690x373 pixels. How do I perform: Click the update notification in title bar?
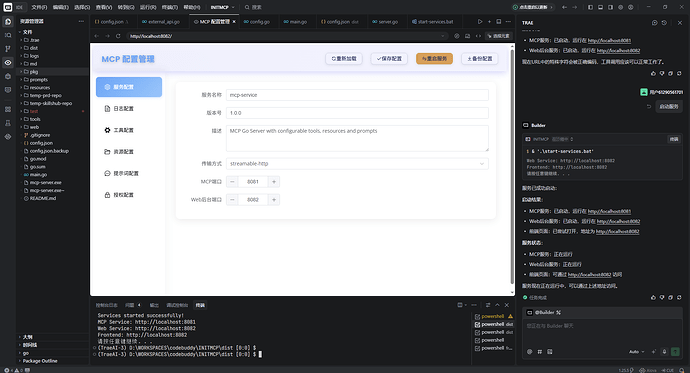[533, 7]
